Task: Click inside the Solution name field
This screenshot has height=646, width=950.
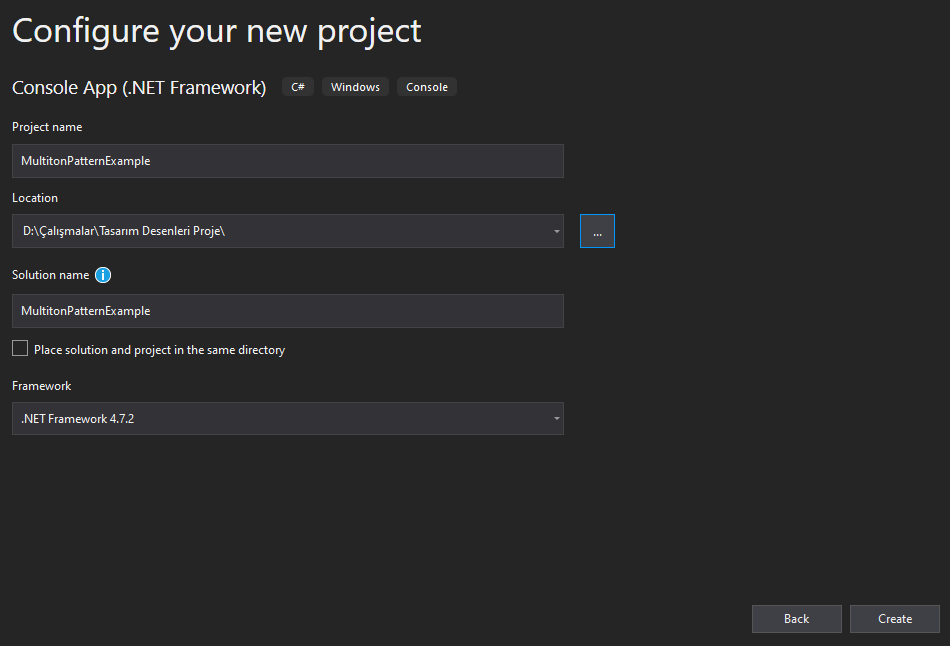Action: pyautogui.click(x=288, y=311)
